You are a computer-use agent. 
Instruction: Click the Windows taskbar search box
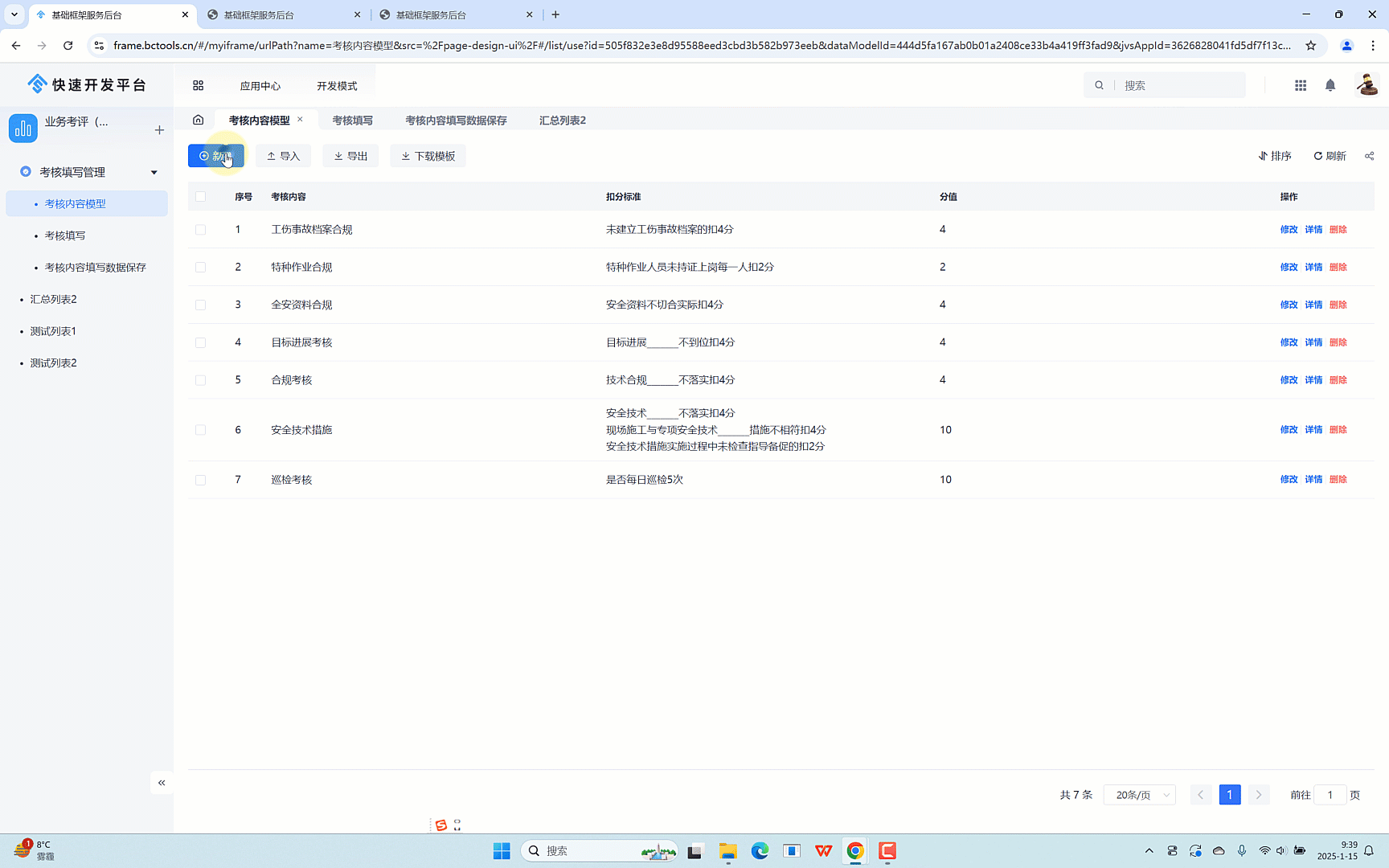[600, 851]
